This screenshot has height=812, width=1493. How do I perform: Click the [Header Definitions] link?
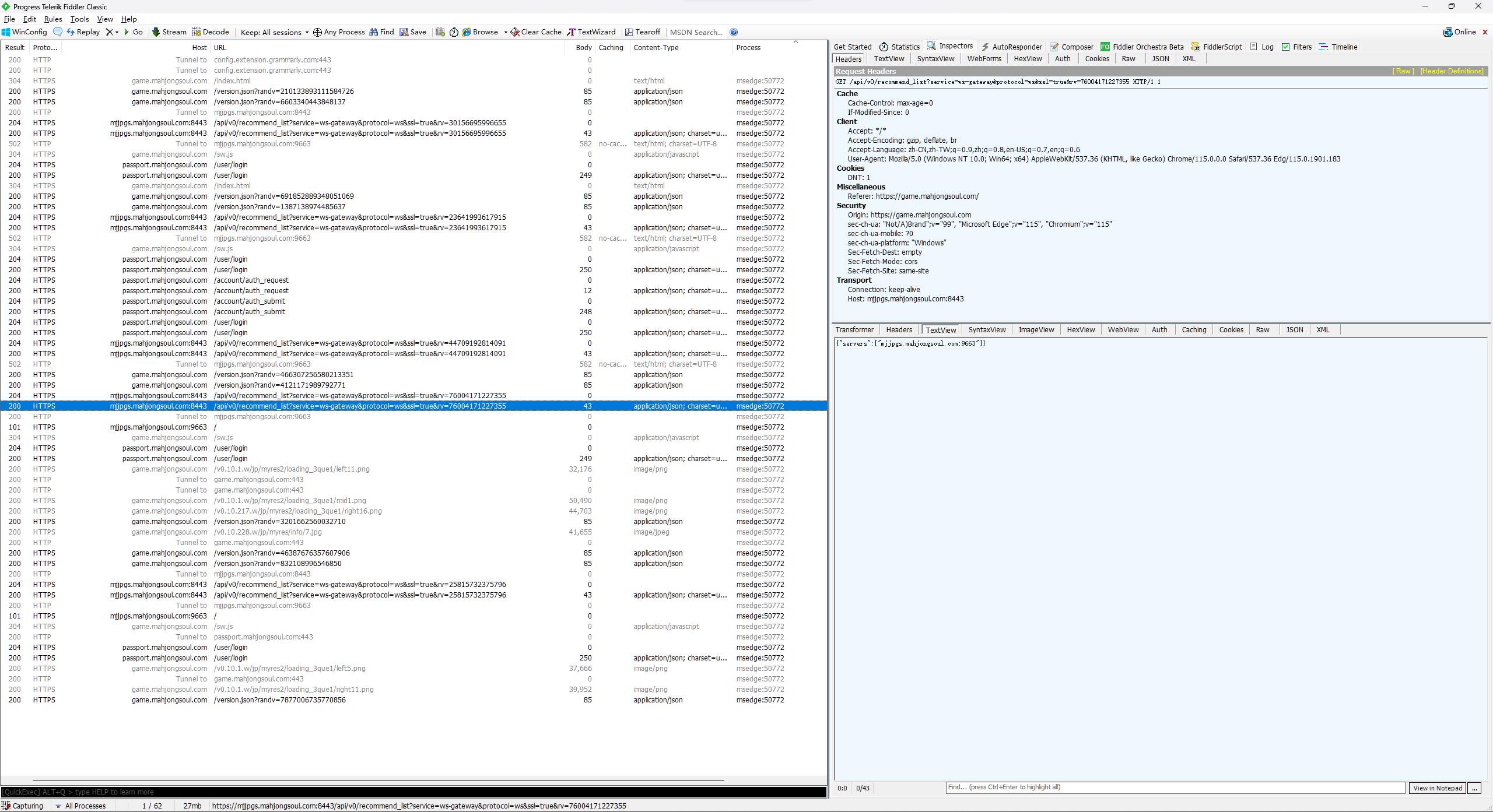[1452, 71]
